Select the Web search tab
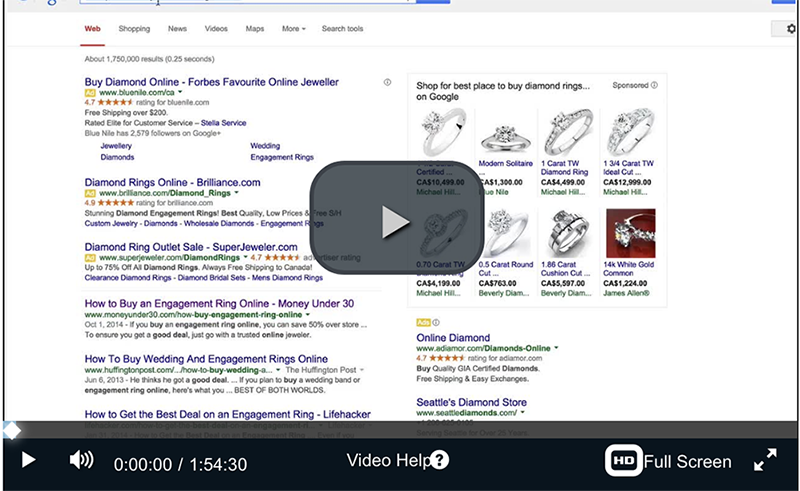 tap(92, 29)
